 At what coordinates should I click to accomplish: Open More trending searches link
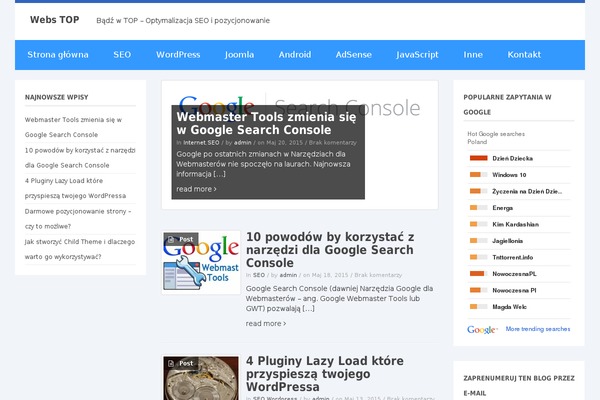(x=538, y=329)
